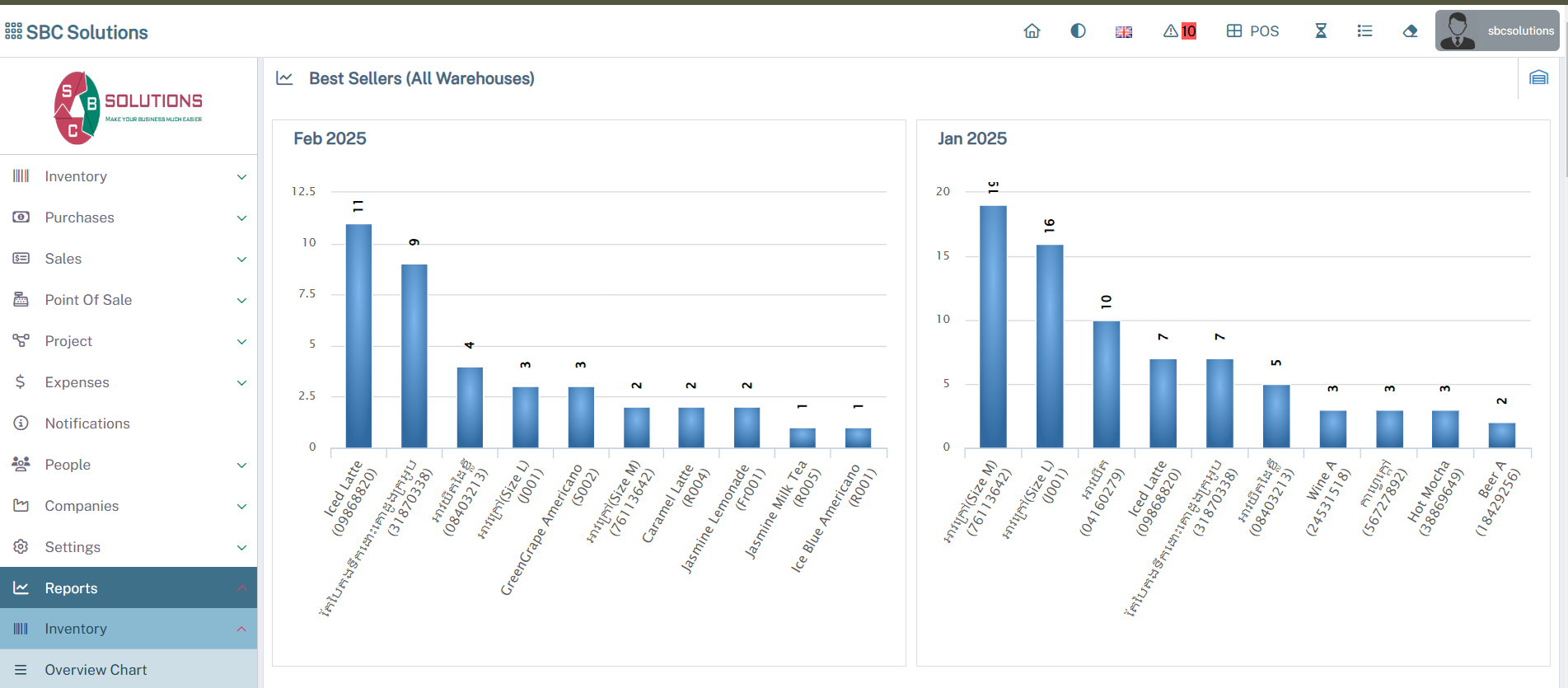1568x688 pixels.
Task: Click the hourglass icon in top bar
Action: [x=1321, y=31]
